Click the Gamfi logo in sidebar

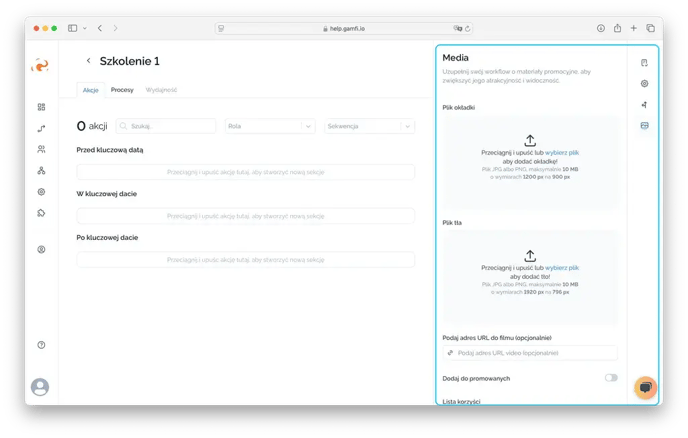pos(41,65)
